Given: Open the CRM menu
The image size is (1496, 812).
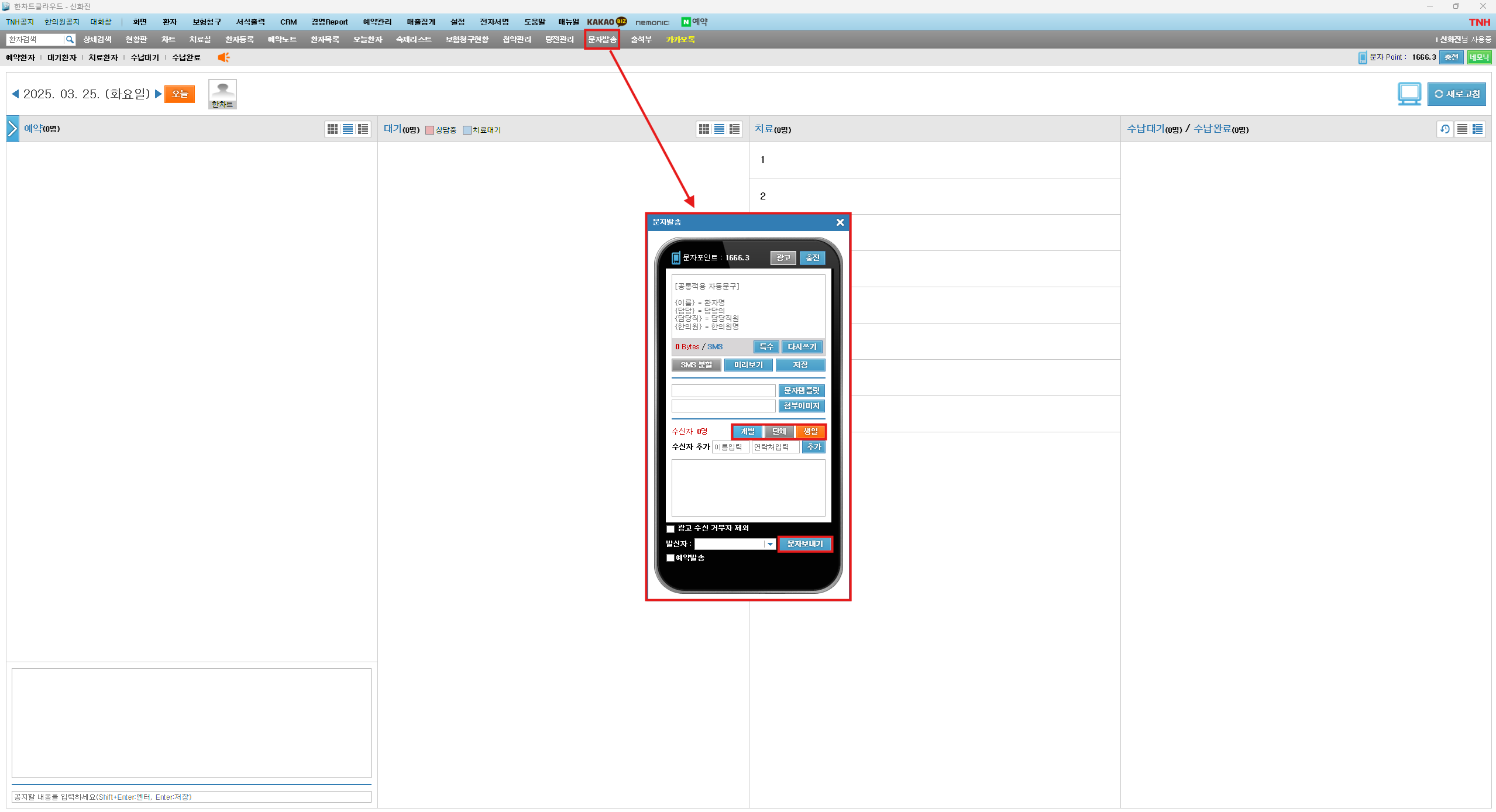Looking at the screenshot, I should [288, 22].
